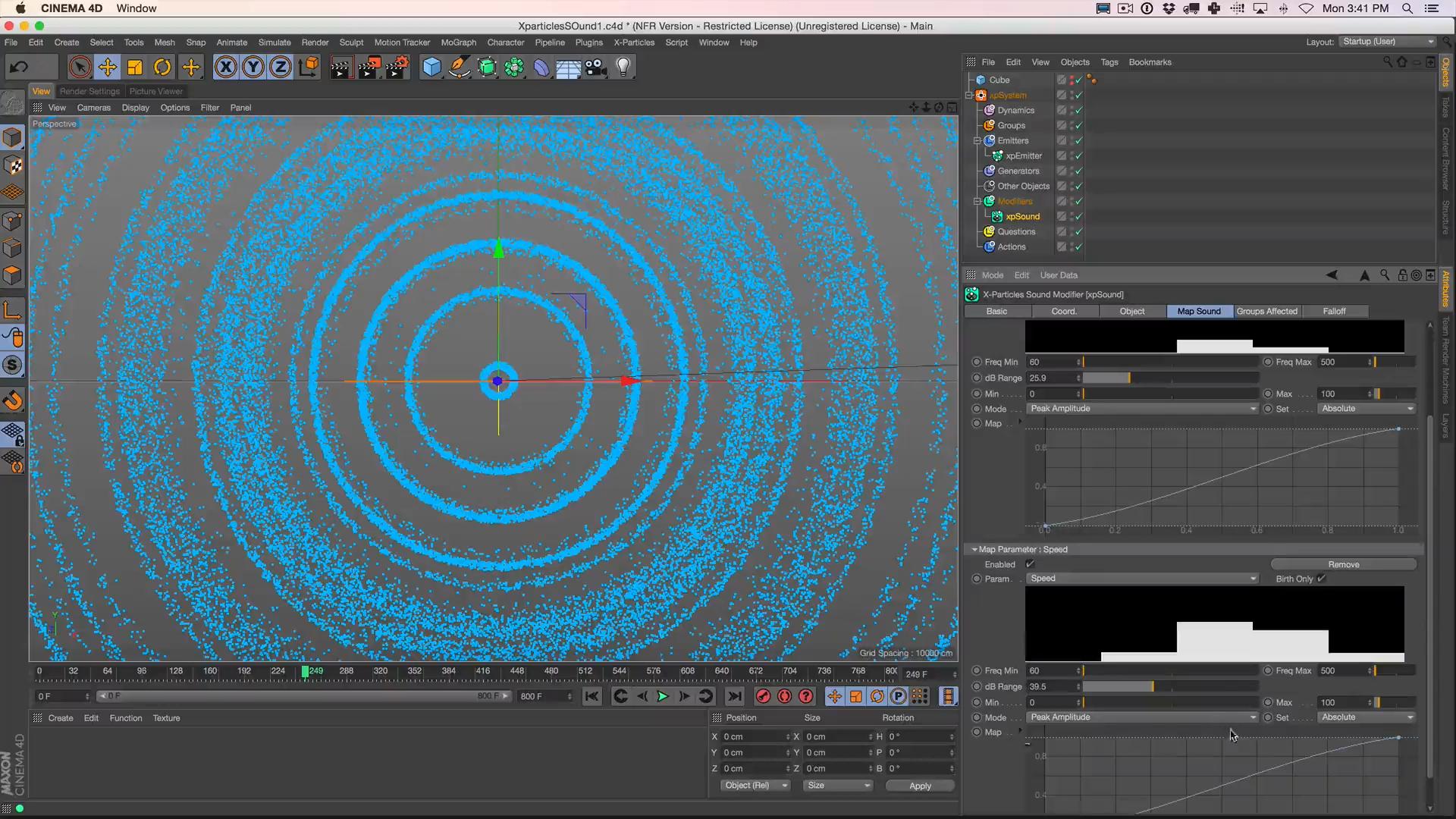Screen dimensions: 1456x819
Task: Toggle the X axis lock icon
Action: point(225,67)
